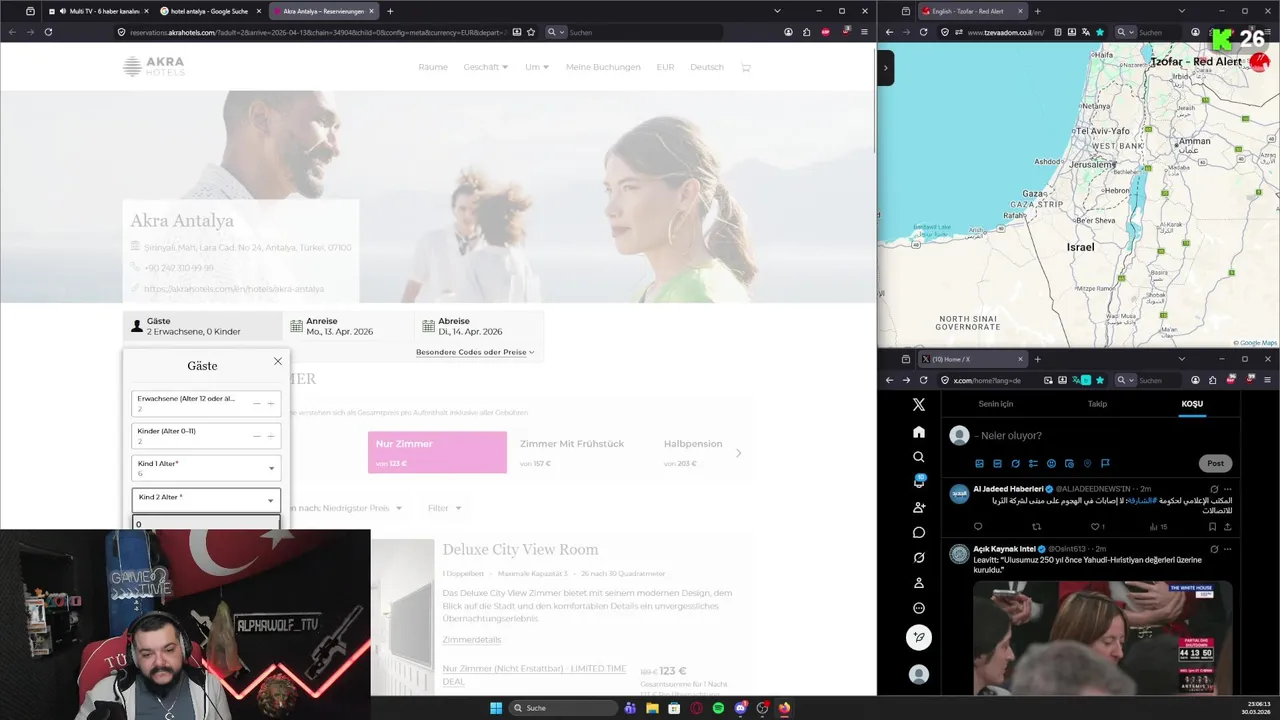Like the Al Jadeed Haberleri post
Image resolution: width=1280 pixels, height=720 pixels.
click(1095, 526)
